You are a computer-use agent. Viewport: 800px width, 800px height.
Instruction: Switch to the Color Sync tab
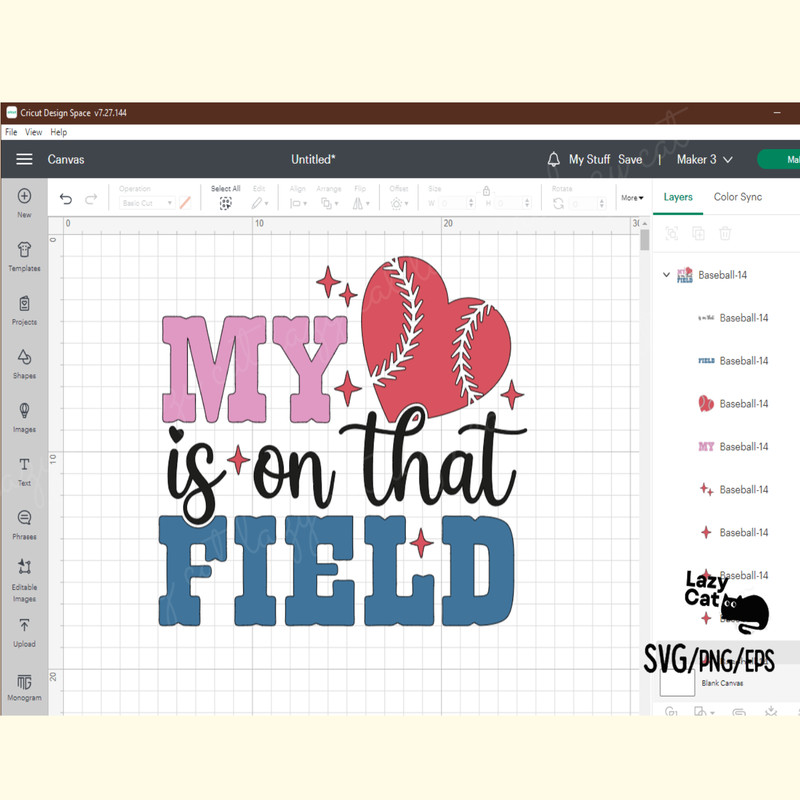point(738,197)
